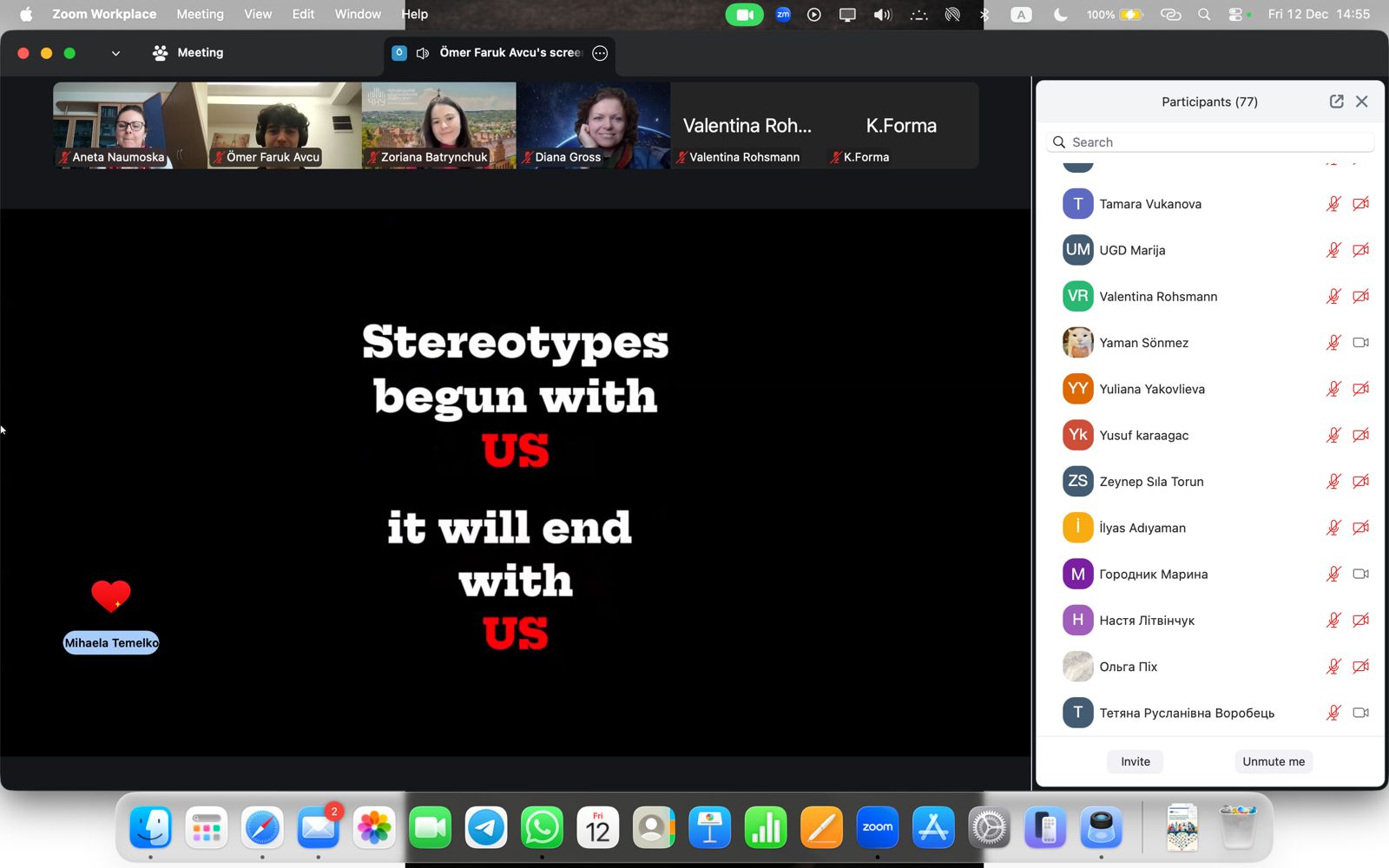The height and width of the screenshot is (868, 1389).
Task: Open Zoom app in the Dock
Action: coord(877,827)
